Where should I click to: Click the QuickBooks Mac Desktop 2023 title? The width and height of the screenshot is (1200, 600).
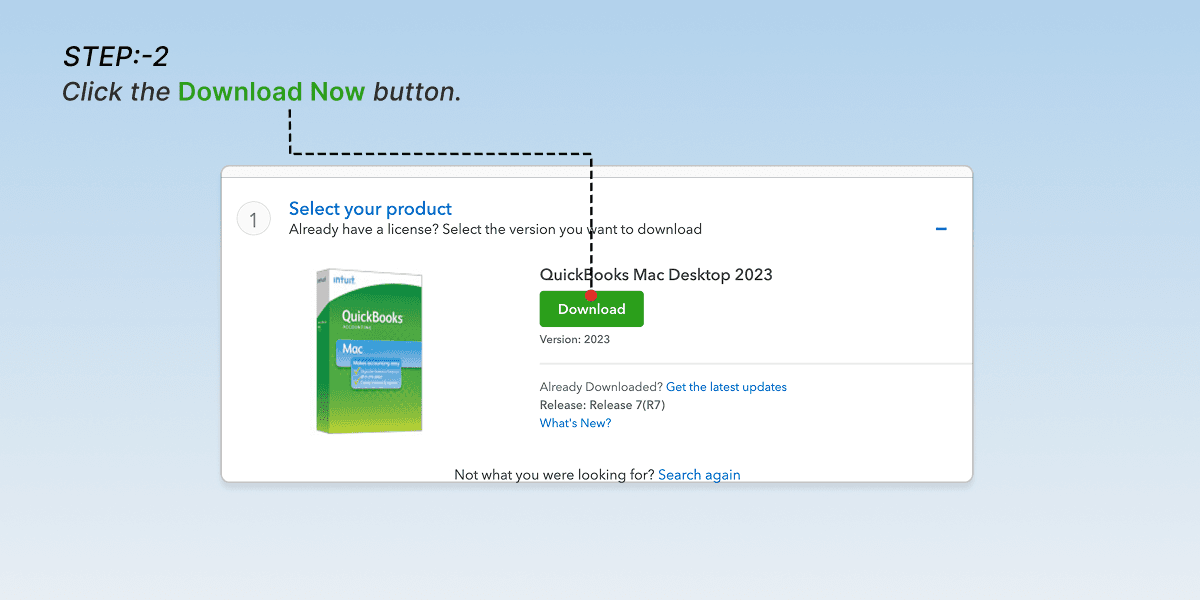[x=655, y=274]
